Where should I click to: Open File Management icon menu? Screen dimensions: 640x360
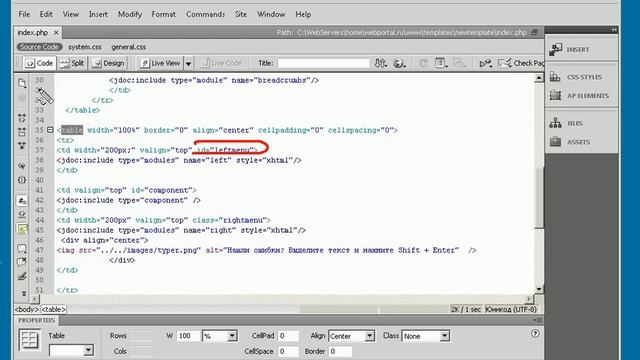point(380,63)
